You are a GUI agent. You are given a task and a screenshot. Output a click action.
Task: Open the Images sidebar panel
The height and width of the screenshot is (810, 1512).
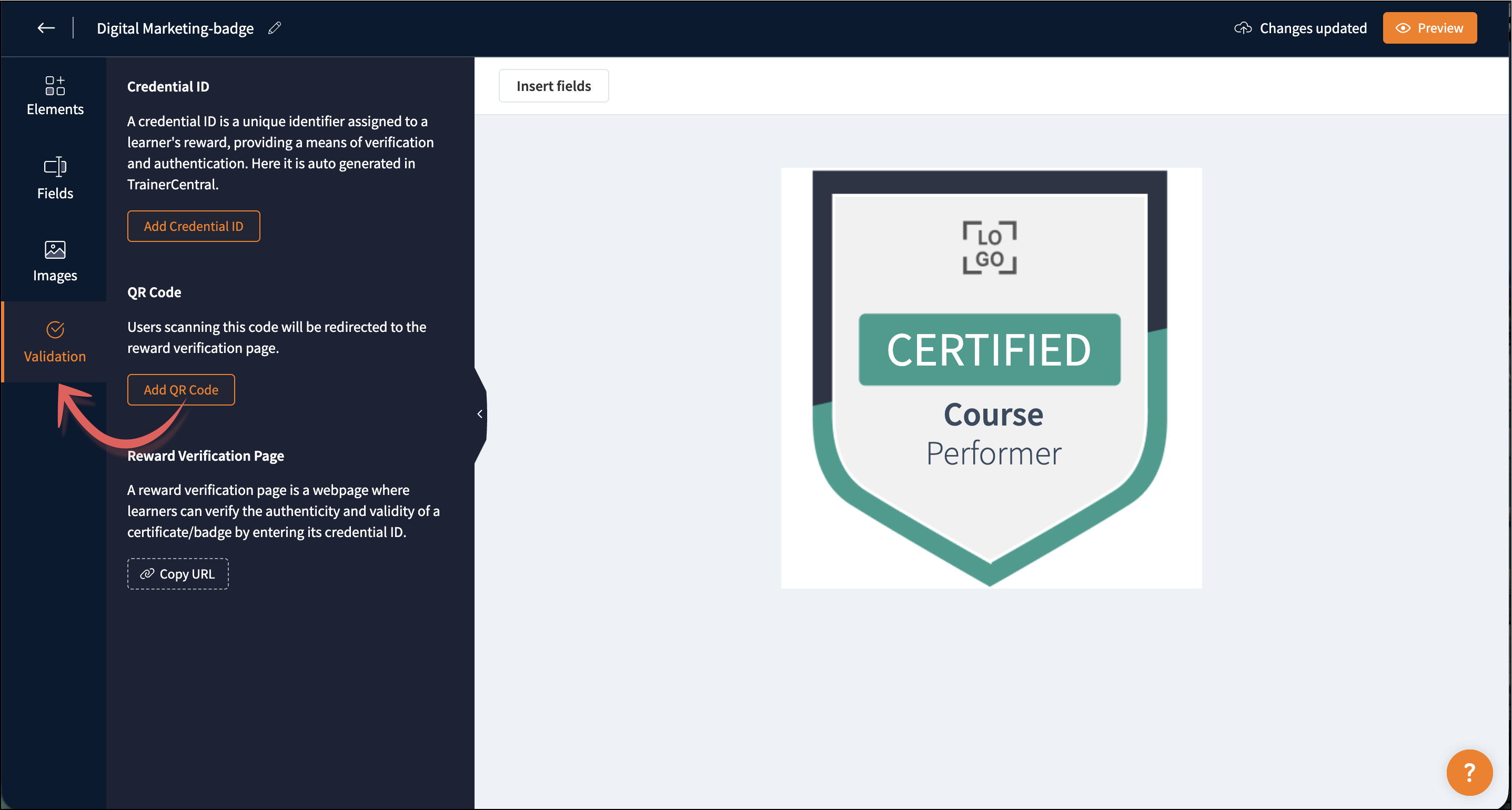tap(55, 261)
